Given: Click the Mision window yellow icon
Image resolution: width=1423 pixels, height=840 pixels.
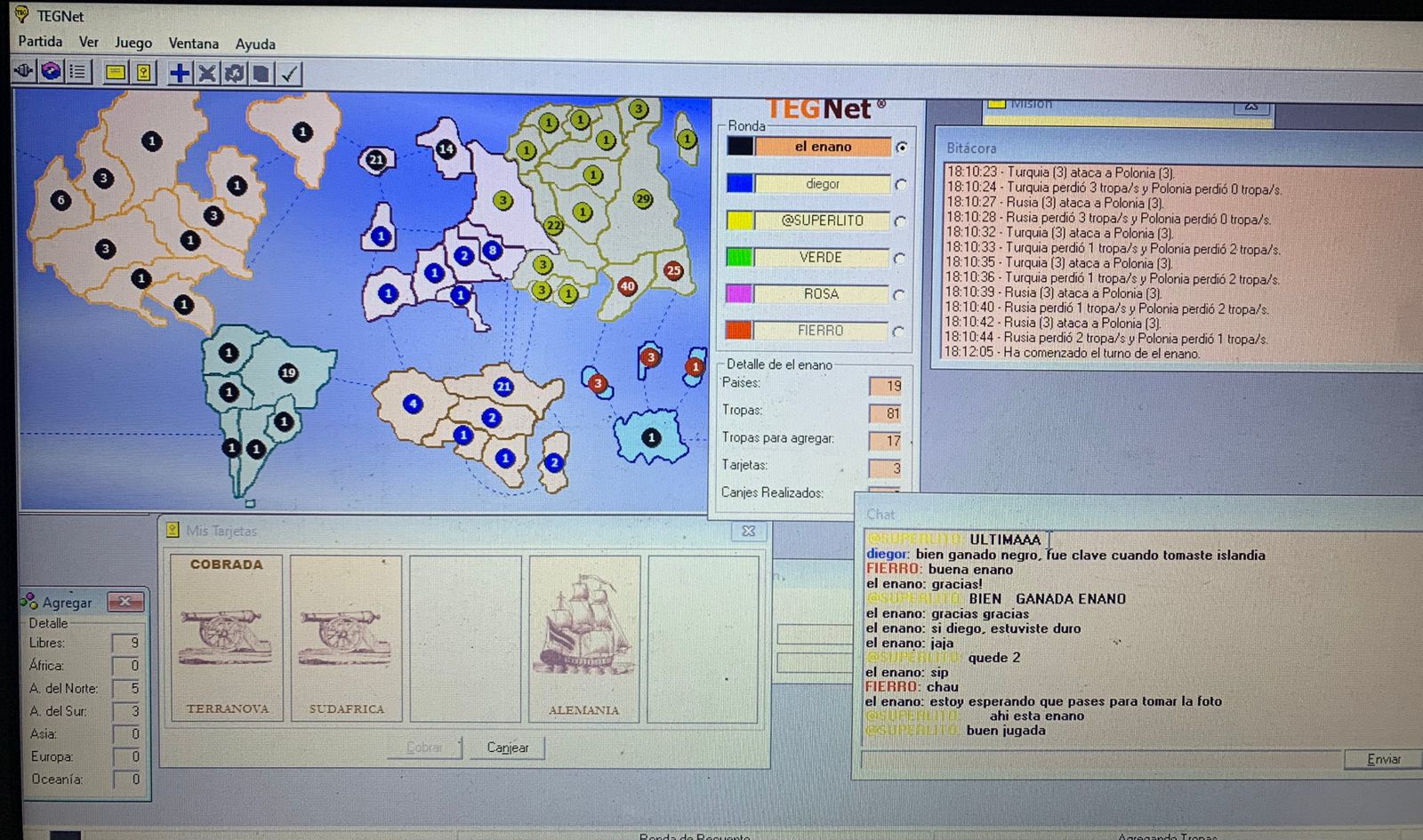Looking at the screenshot, I should click(997, 103).
